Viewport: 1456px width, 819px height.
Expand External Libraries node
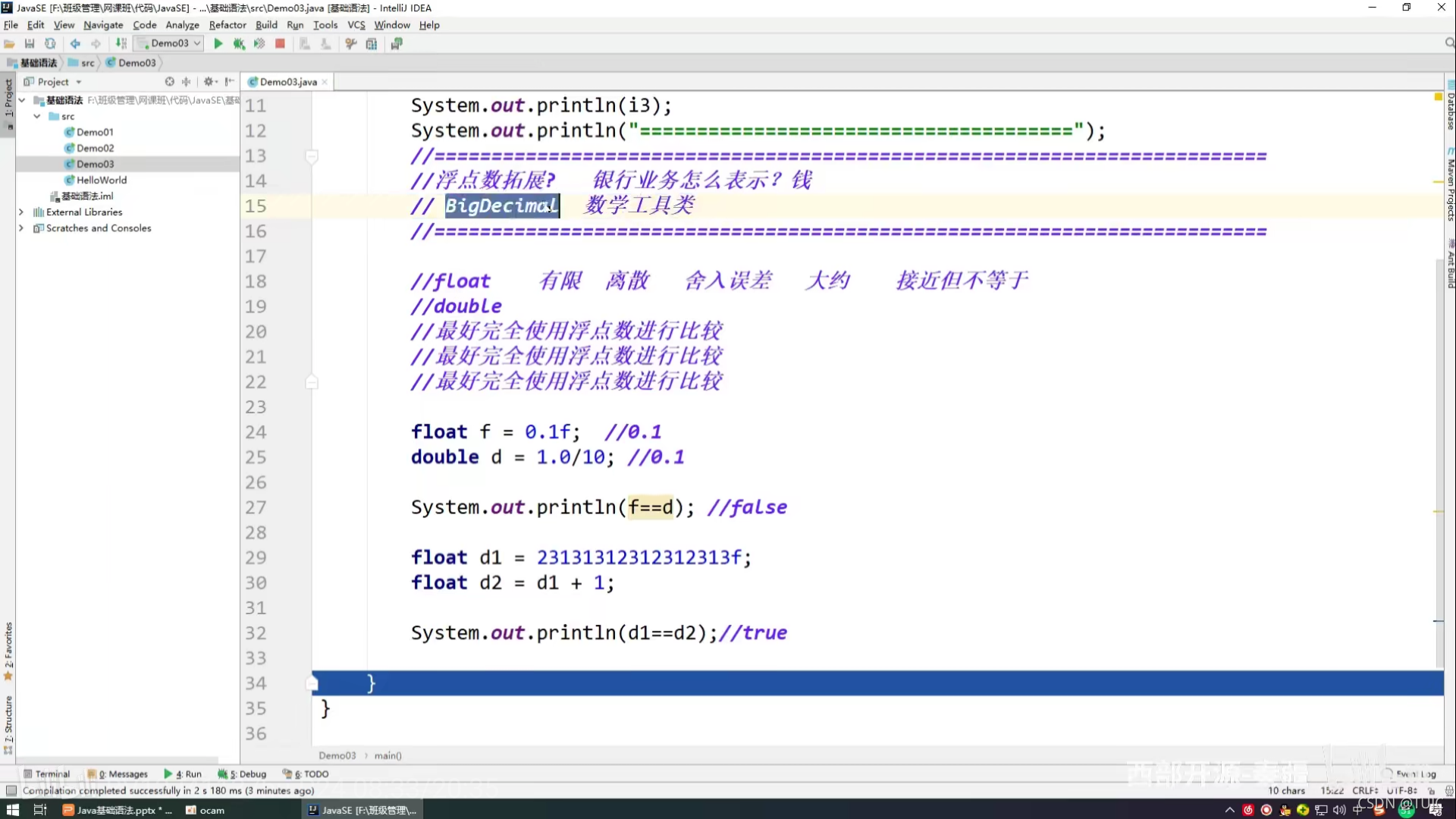click(21, 212)
